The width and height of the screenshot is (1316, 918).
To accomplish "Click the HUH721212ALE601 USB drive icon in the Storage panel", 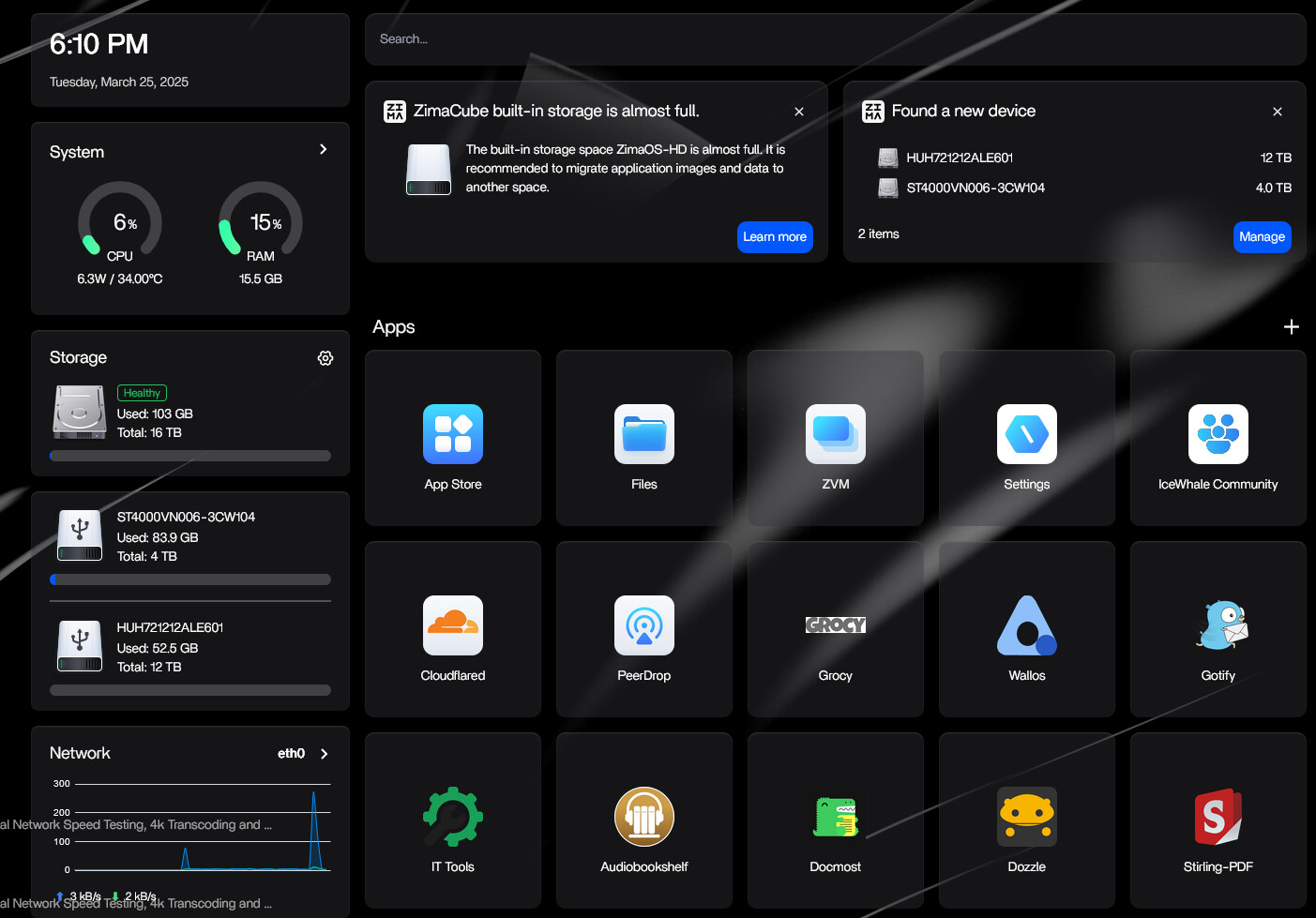I will click(x=80, y=646).
